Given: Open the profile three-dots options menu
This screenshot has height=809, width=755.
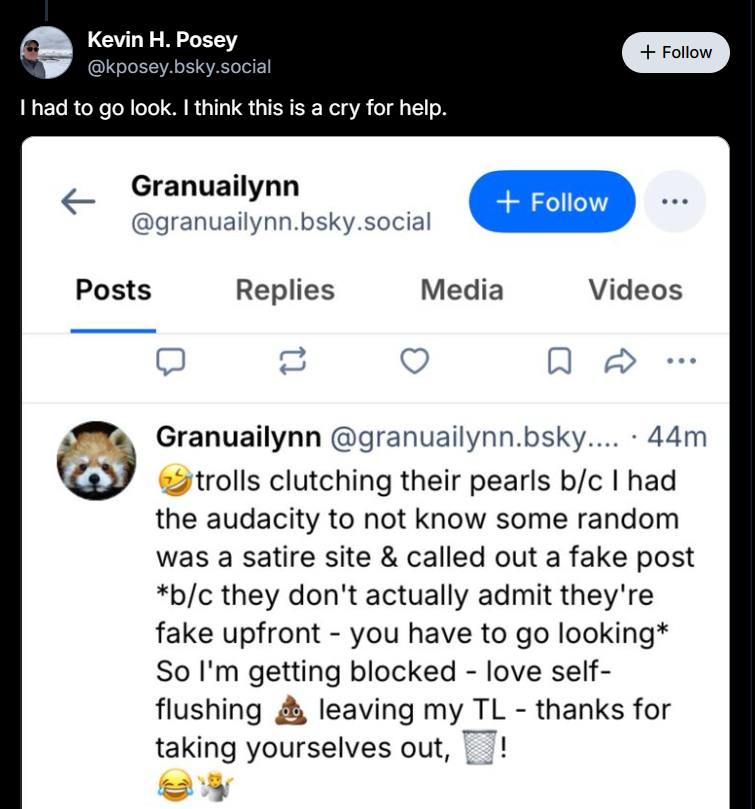Looking at the screenshot, I should click(675, 202).
